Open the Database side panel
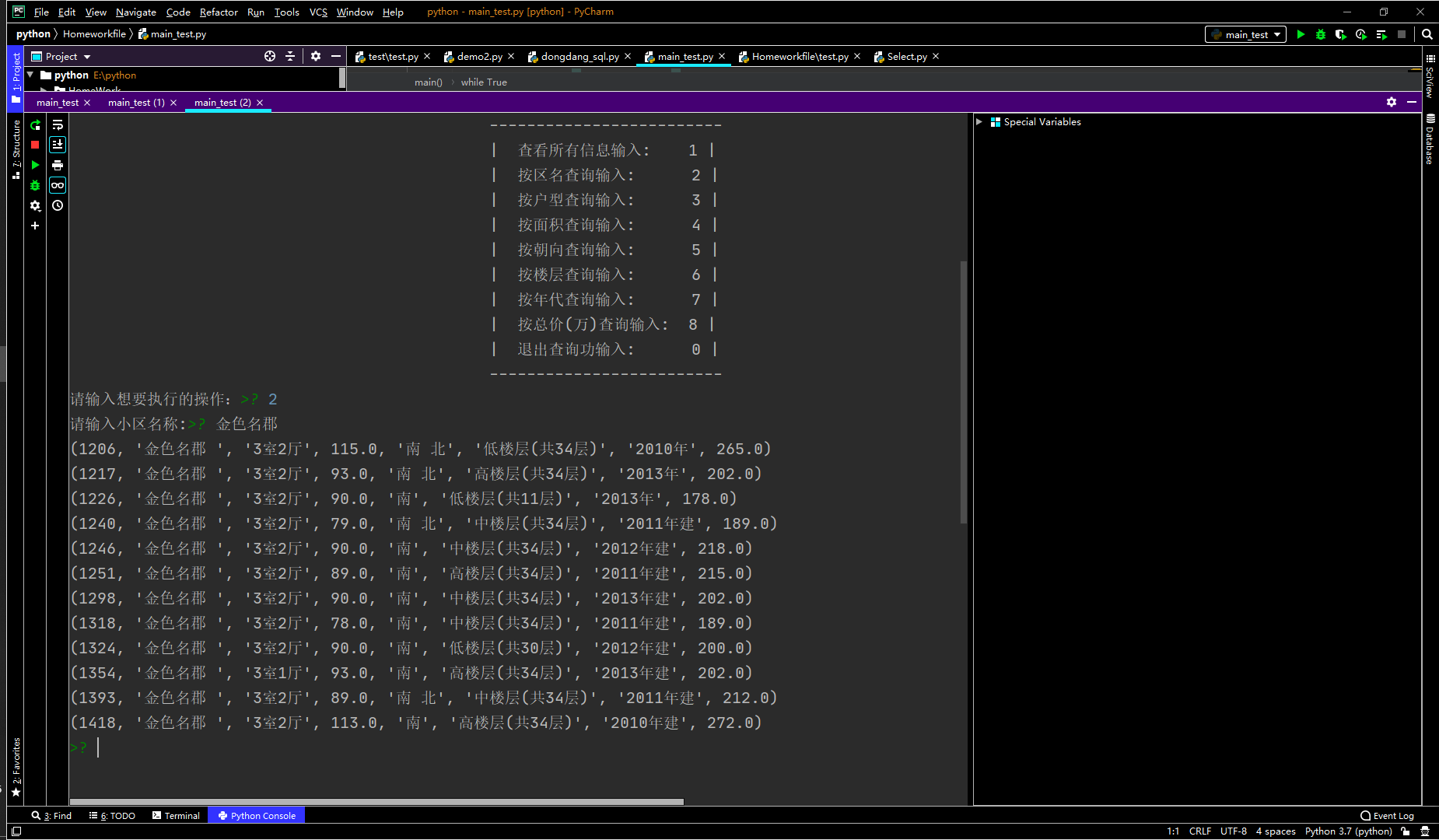Viewport: 1439px width, 840px height. click(x=1430, y=139)
